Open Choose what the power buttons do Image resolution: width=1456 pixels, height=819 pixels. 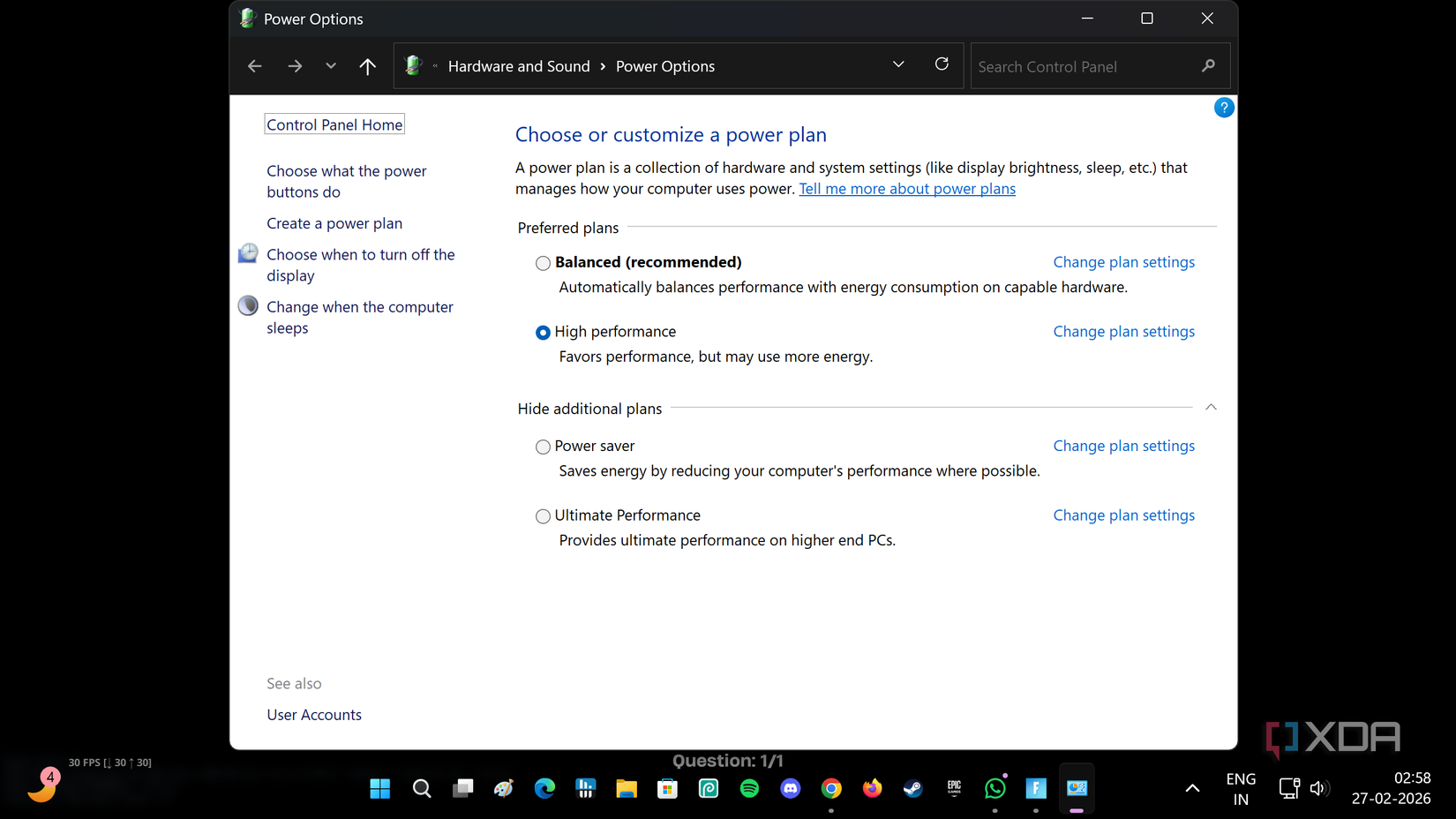point(347,181)
